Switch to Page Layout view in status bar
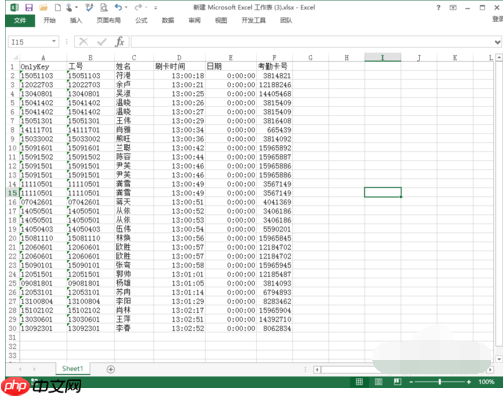503x396 pixels. [378, 382]
